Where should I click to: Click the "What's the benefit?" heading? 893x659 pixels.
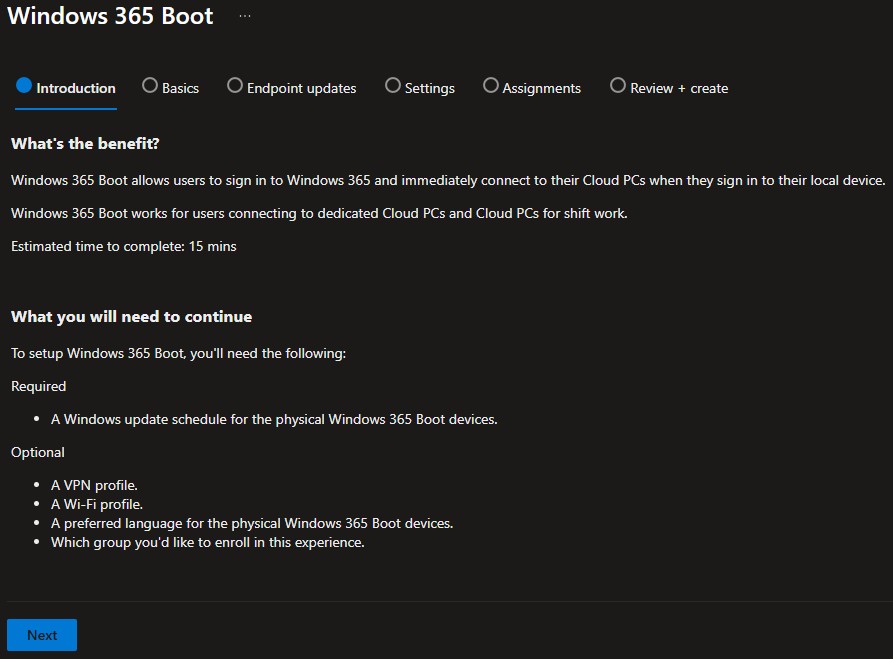(x=85, y=144)
